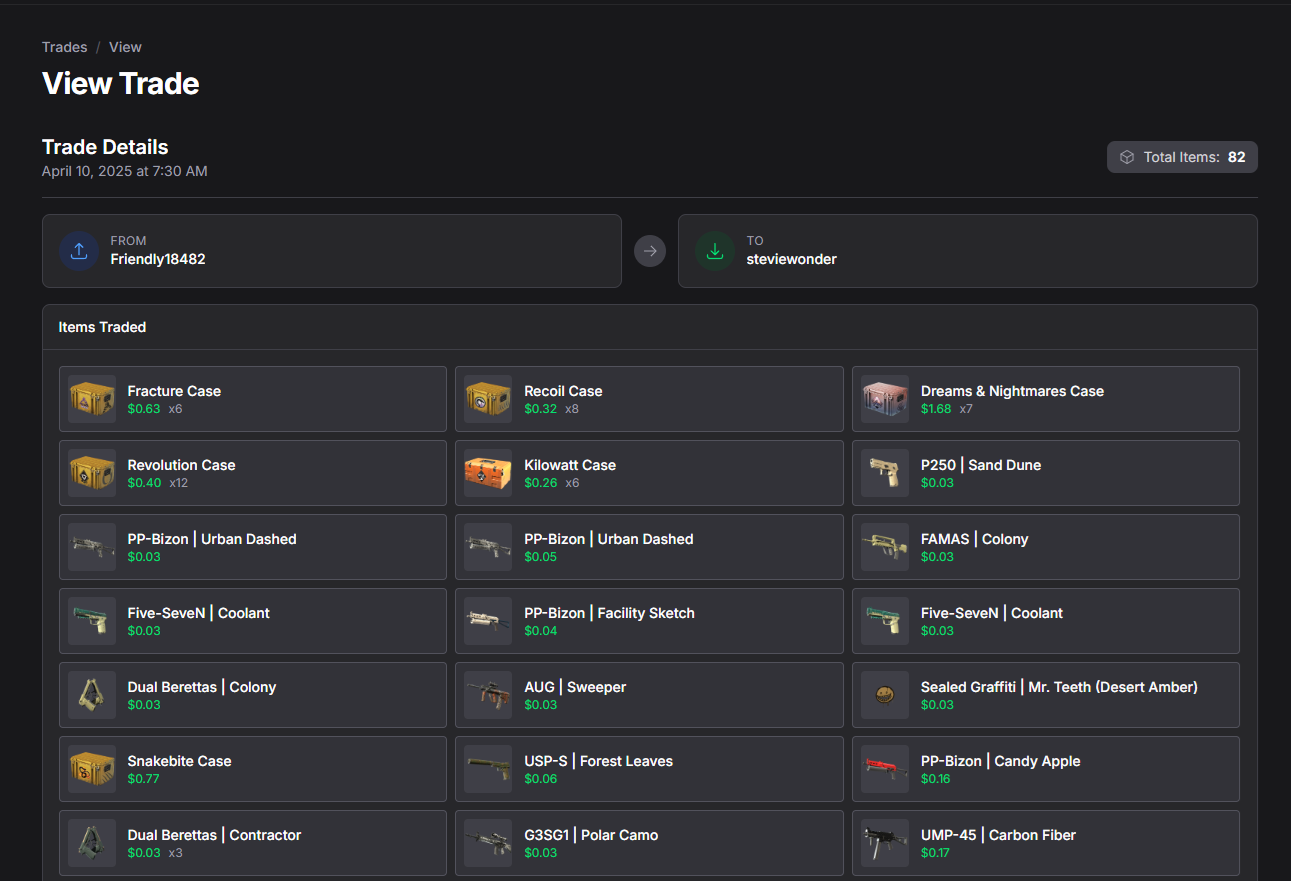
Task: Select the sender name Friendly18482
Action: 158,259
